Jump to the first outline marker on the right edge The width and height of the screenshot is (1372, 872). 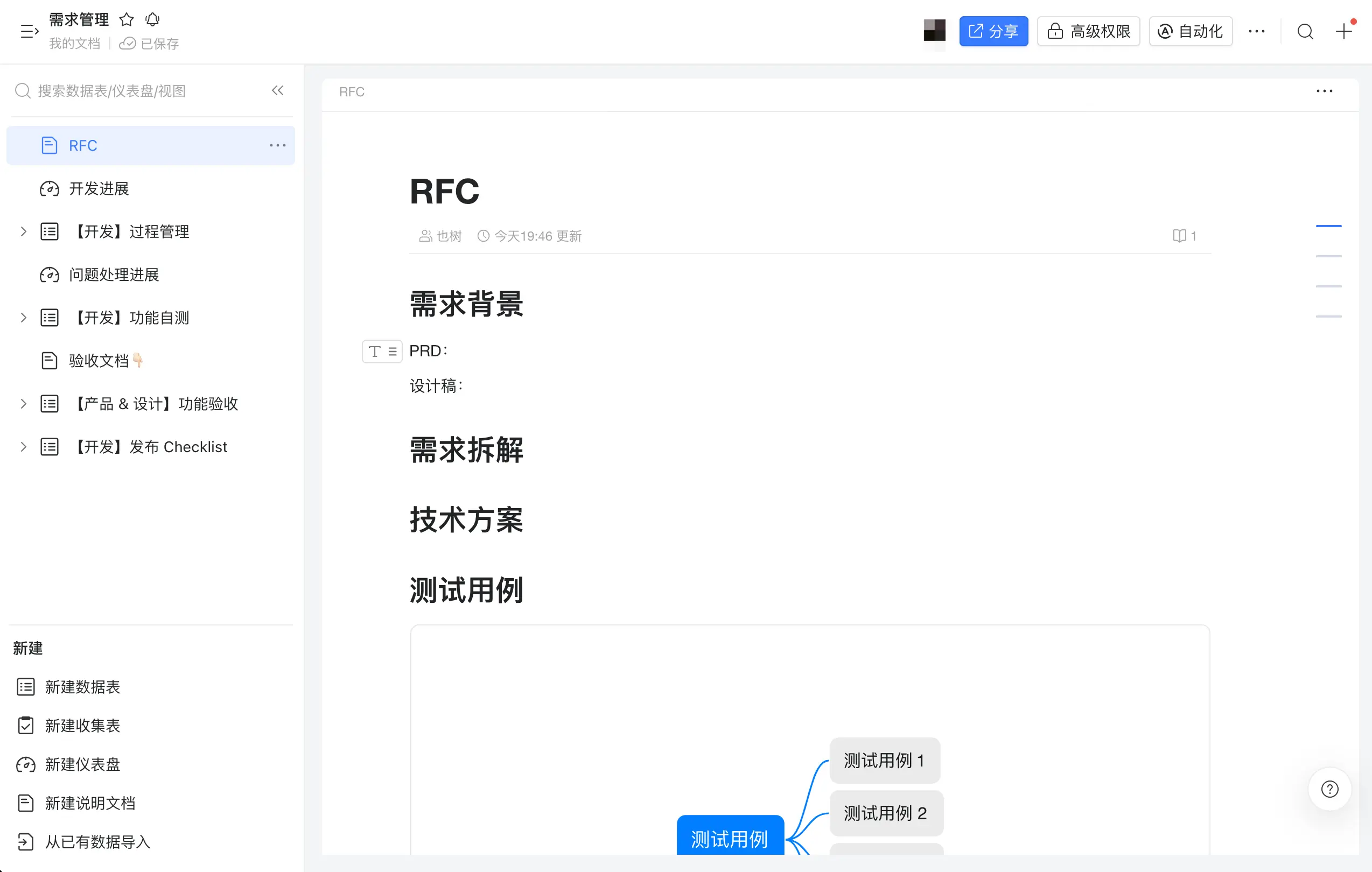point(1328,226)
